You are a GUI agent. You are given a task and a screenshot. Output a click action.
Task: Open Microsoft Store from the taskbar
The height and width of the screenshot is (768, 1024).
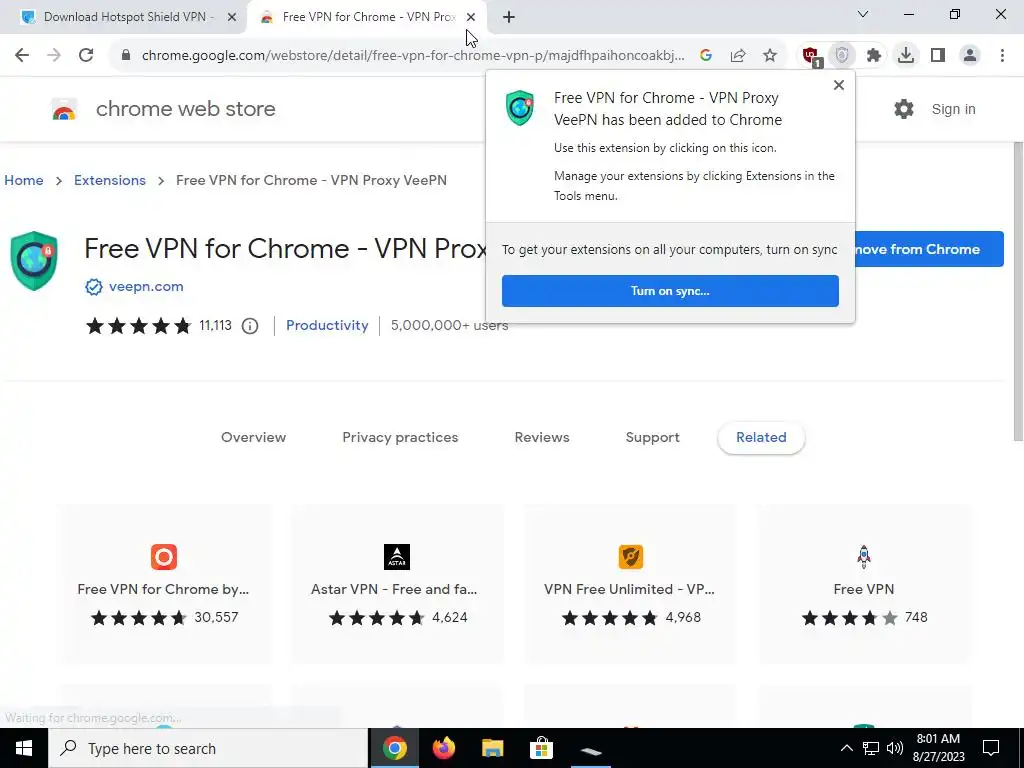(x=541, y=748)
